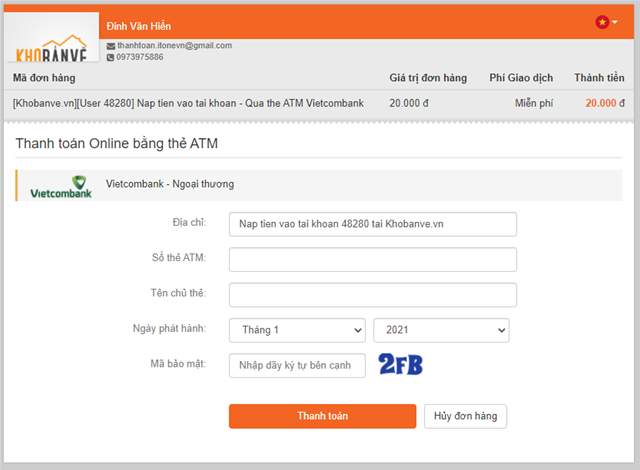Click the Khobanve logo
The height and width of the screenshot is (470, 640).
tap(51, 37)
